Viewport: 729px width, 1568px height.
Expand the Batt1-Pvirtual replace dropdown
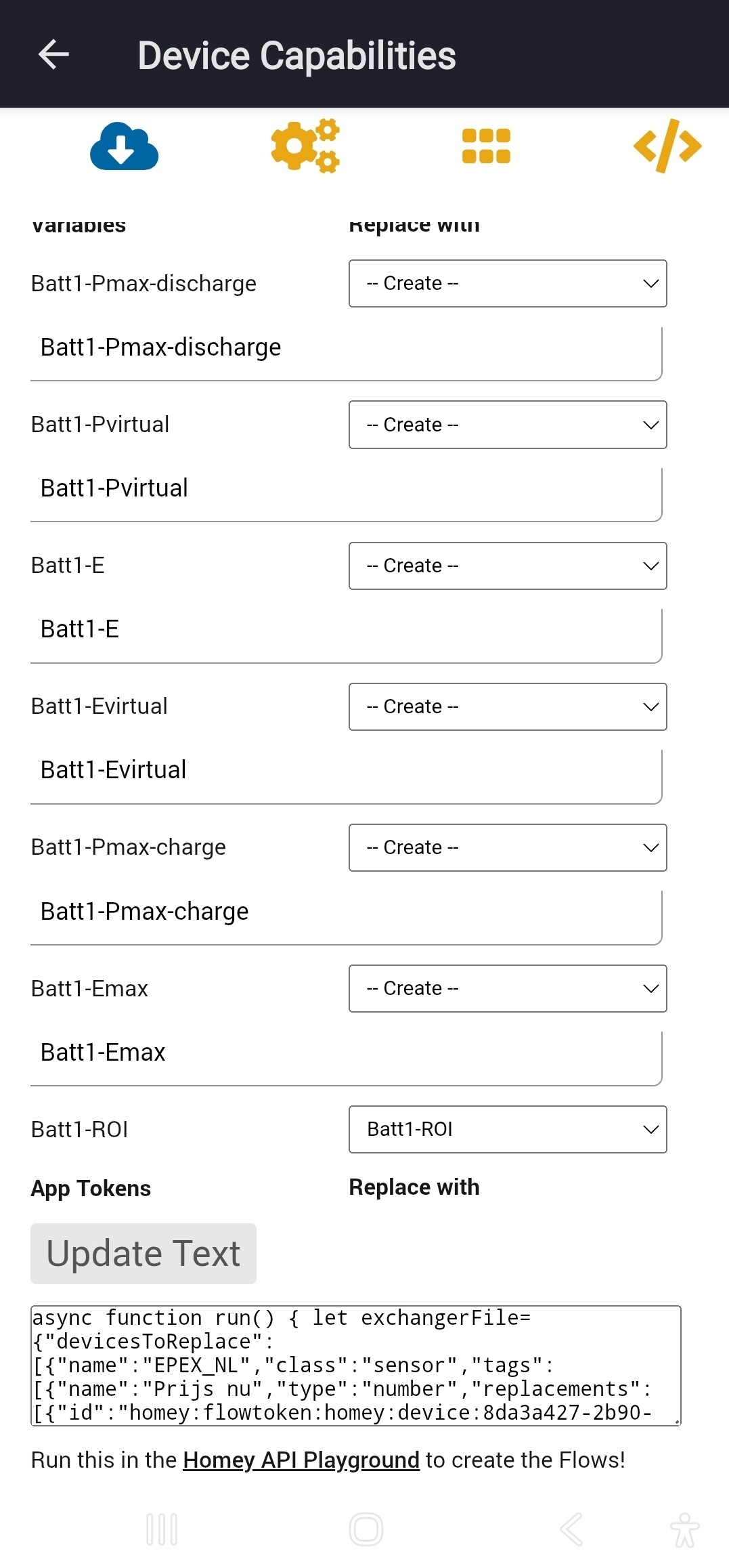[508, 425]
